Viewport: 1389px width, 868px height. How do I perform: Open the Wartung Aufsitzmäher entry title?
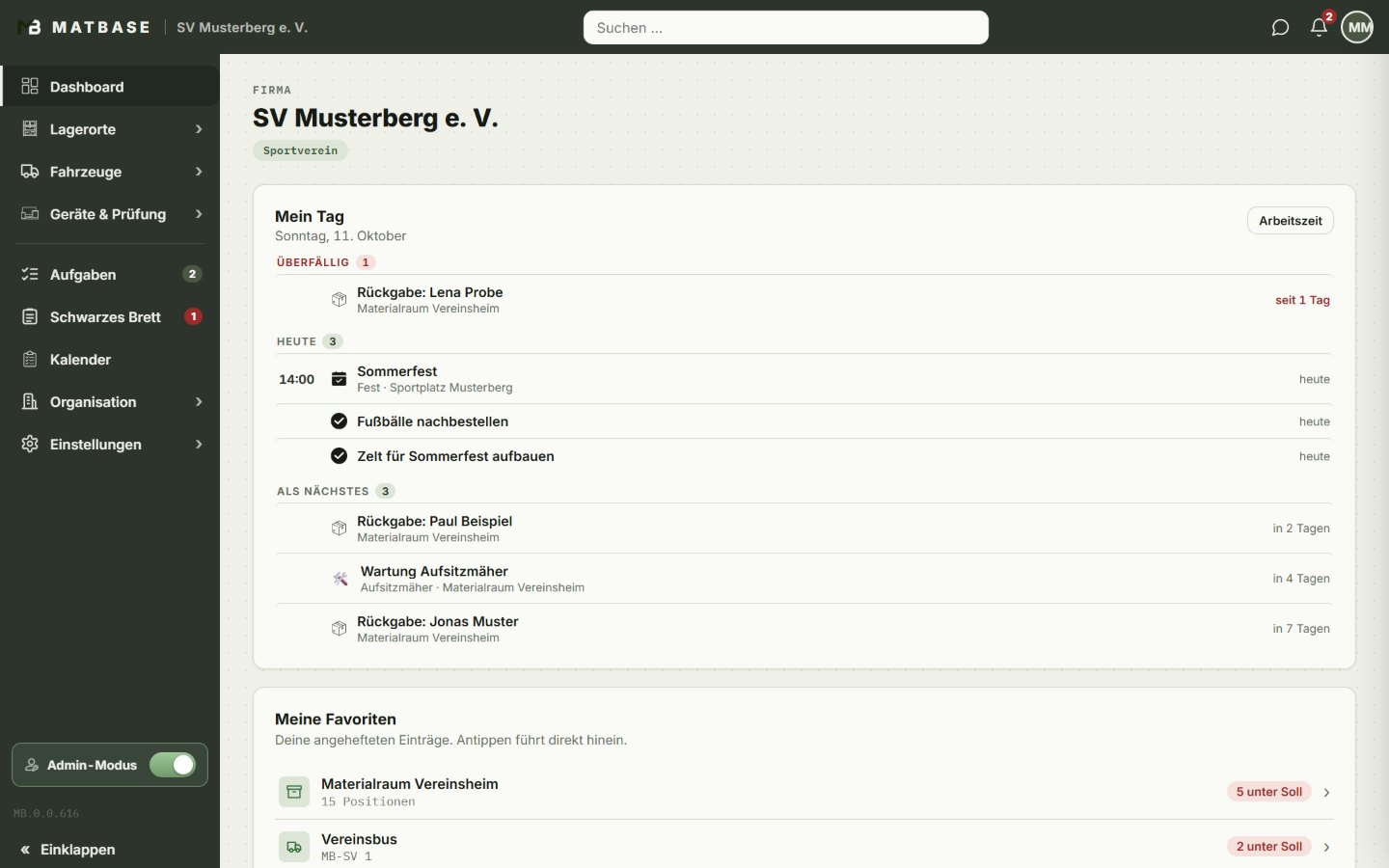(x=434, y=571)
